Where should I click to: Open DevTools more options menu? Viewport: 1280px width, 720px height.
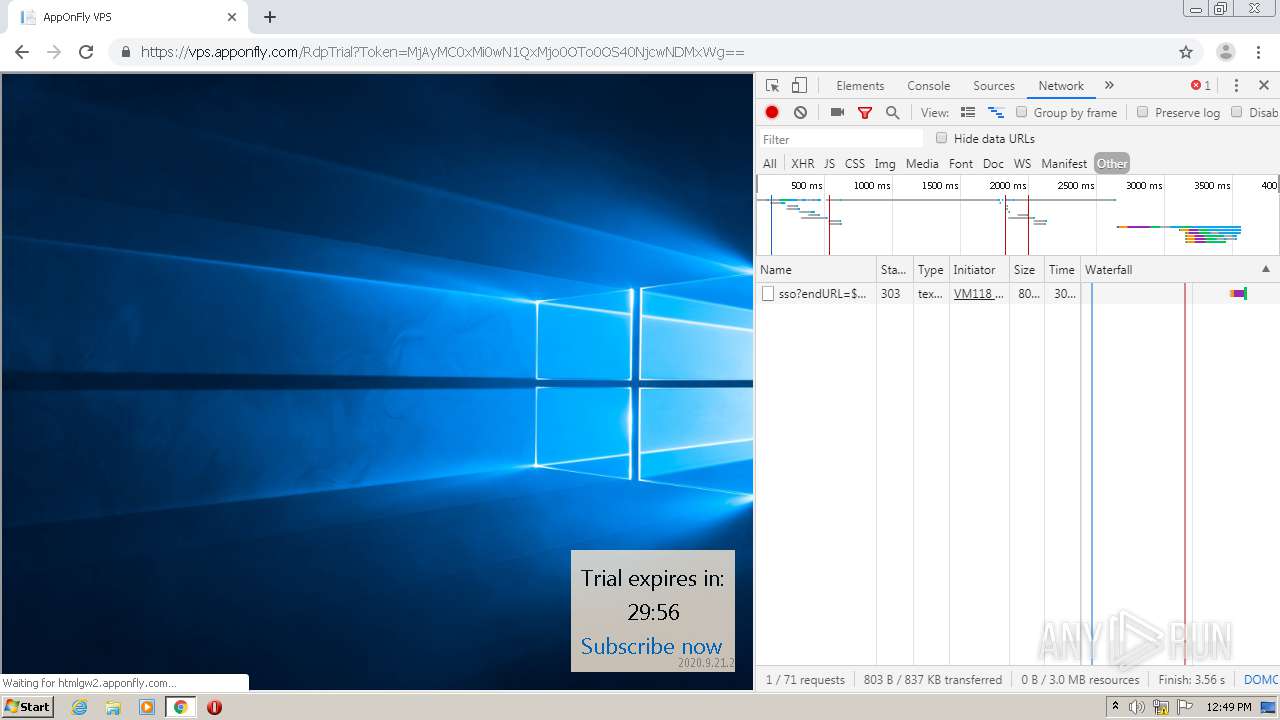(x=1236, y=86)
